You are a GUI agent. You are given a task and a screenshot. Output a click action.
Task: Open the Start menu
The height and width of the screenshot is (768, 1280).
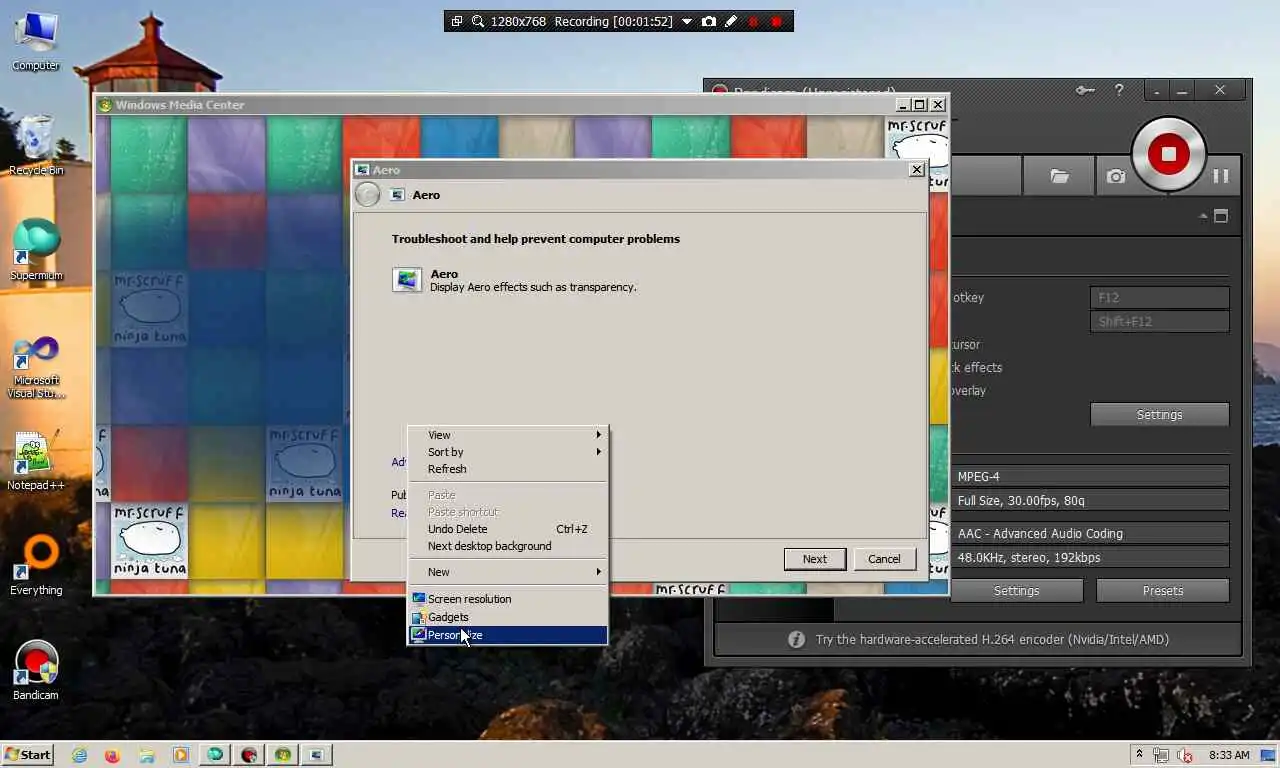[x=28, y=755]
